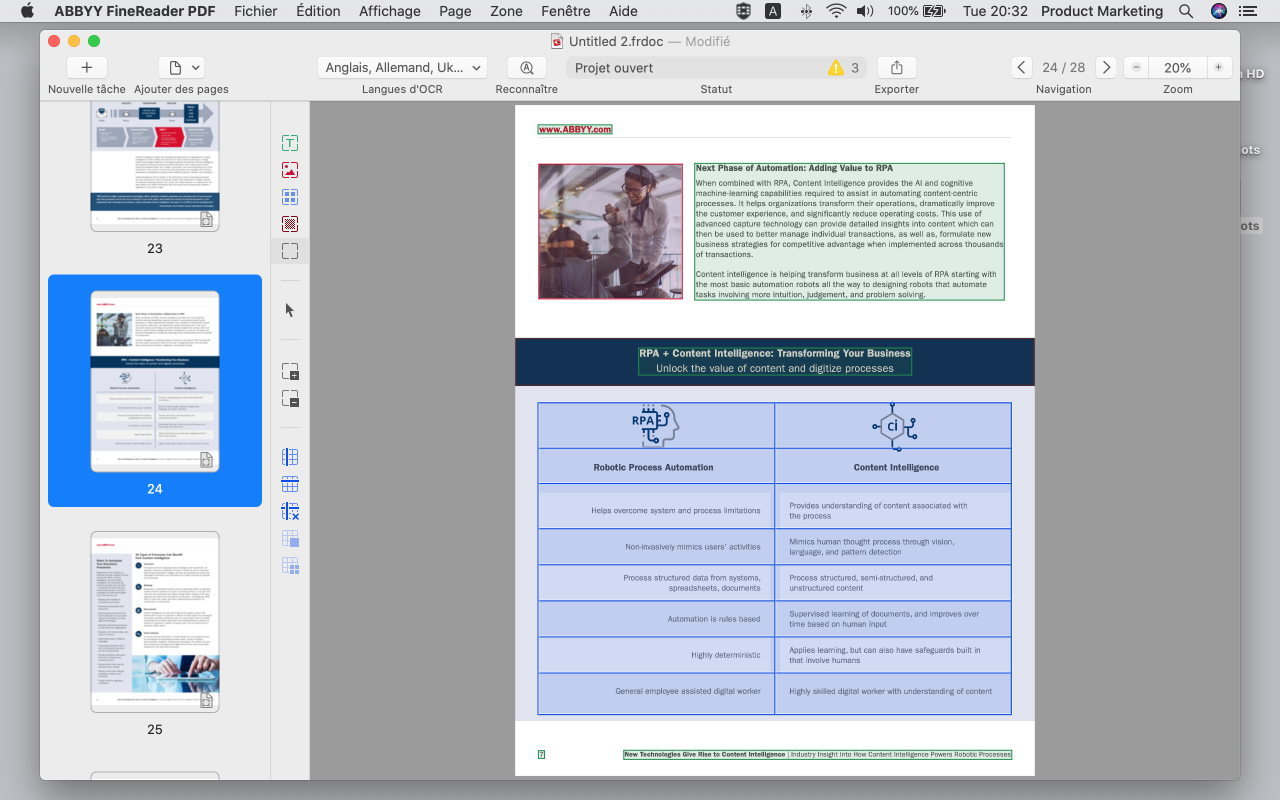Click the 'Highly deterministic' cell
1280x800 pixels.
656,655
